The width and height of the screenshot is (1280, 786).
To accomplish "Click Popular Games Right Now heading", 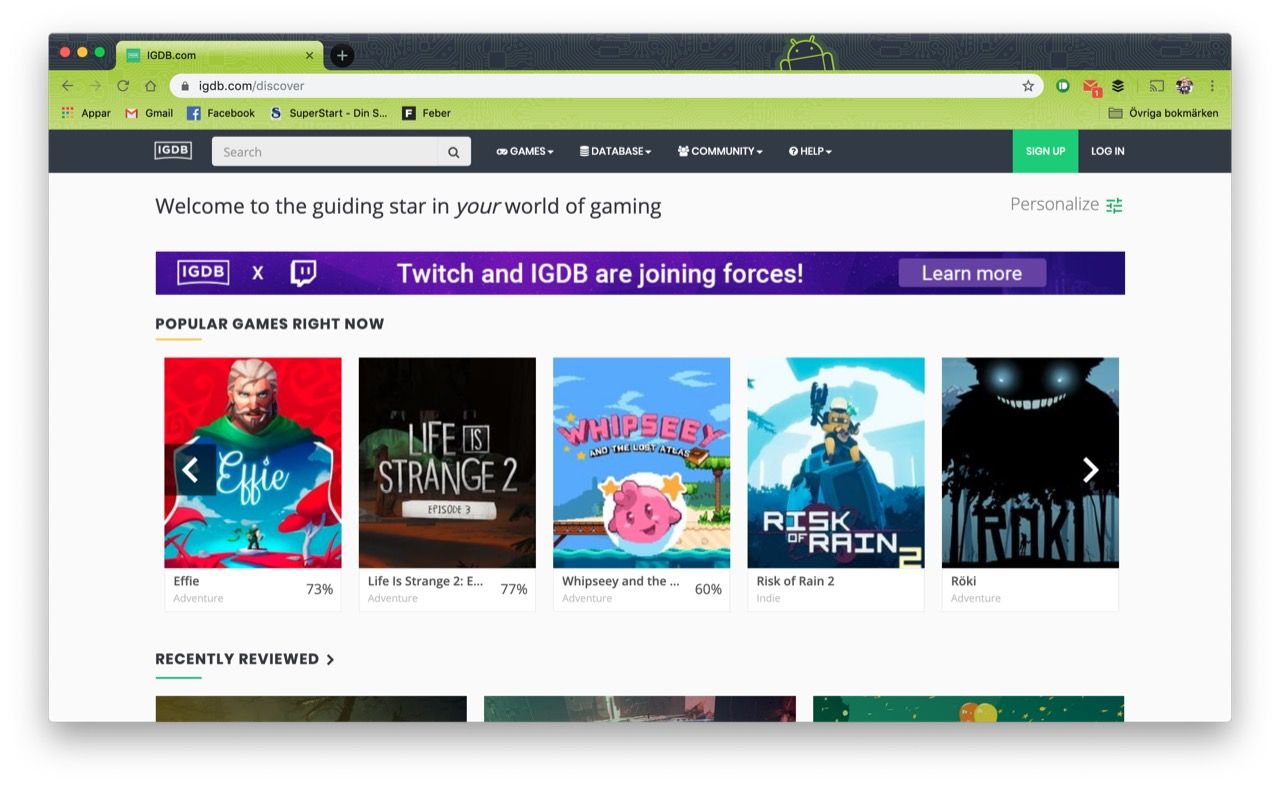I will coord(270,324).
